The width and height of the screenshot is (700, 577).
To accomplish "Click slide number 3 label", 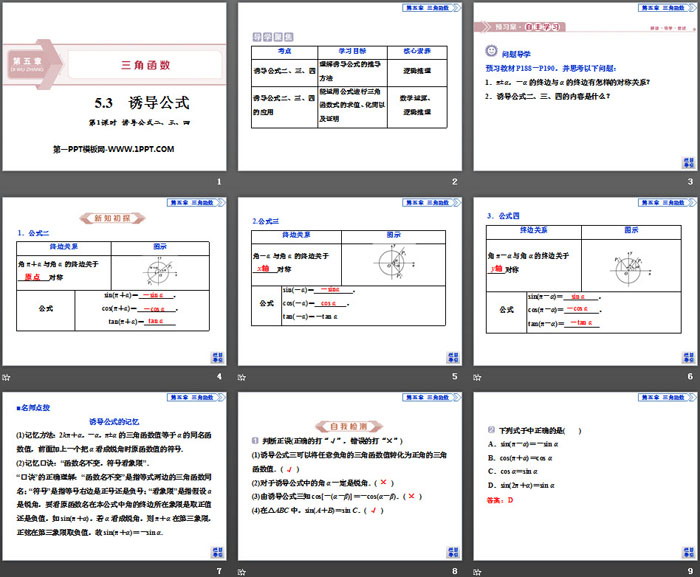I will click(x=690, y=181).
